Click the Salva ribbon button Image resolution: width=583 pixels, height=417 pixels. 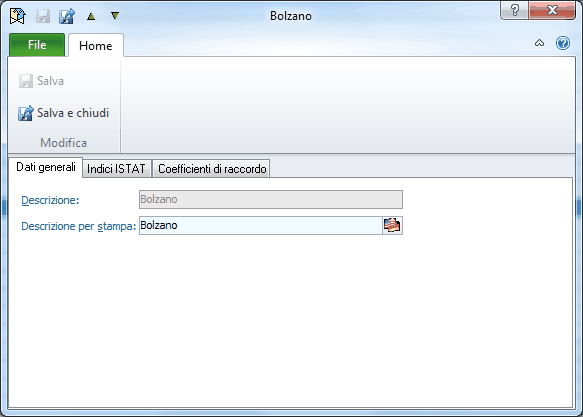(41, 81)
